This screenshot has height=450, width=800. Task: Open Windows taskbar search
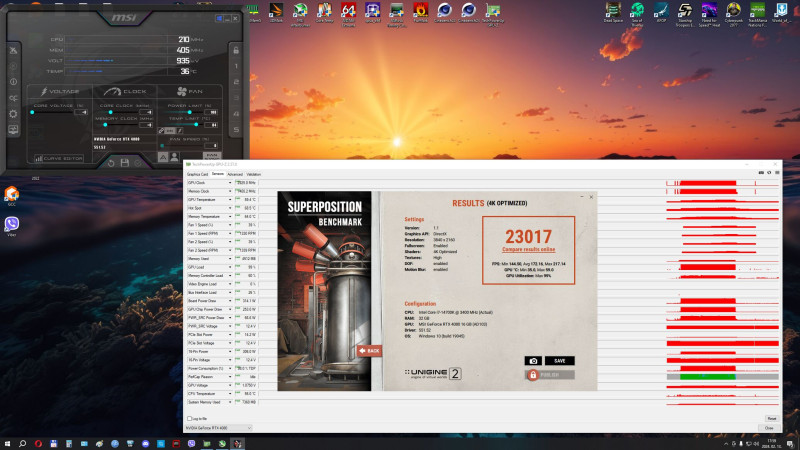click(x=22, y=444)
